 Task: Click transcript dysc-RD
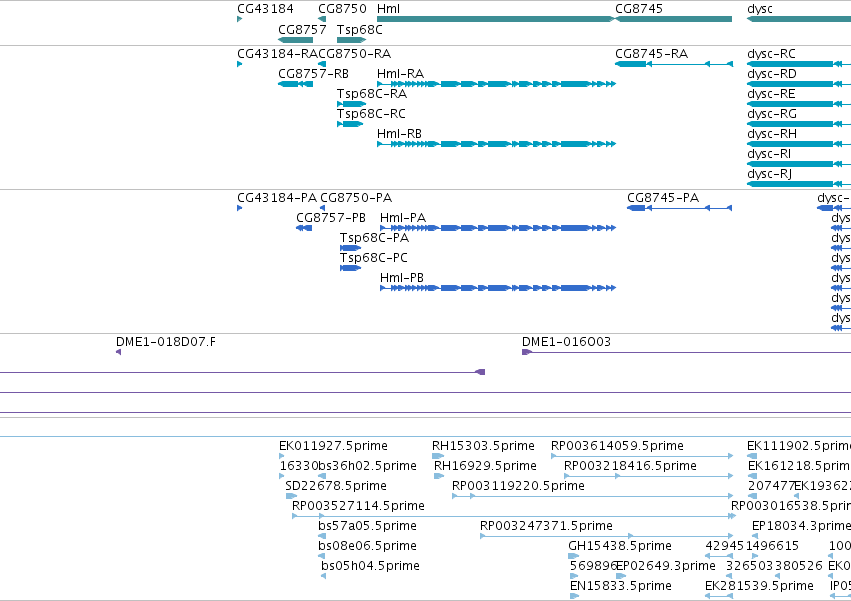[x=799, y=84]
